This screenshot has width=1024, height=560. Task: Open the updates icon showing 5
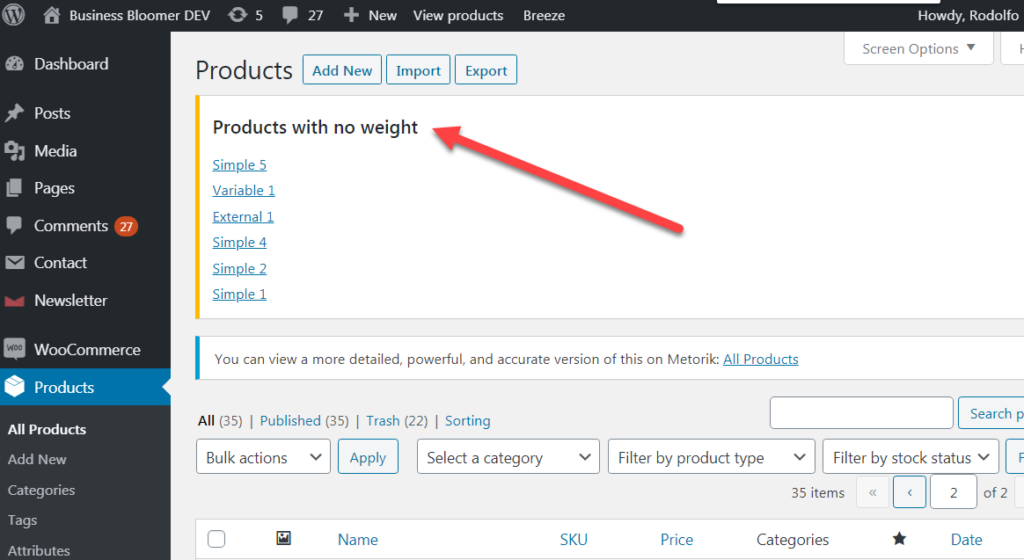(x=238, y=15)
